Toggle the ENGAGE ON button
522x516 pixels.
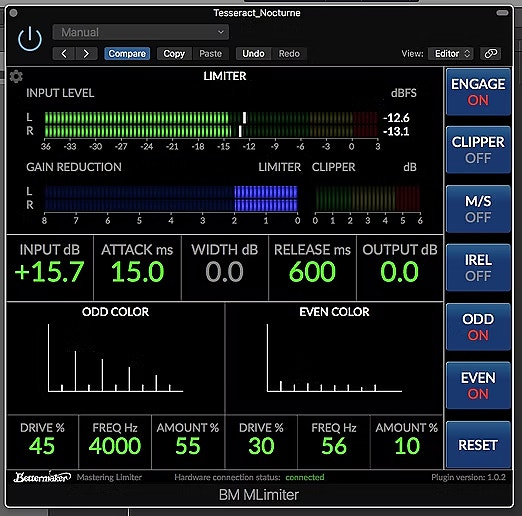[x=478, y=92]
